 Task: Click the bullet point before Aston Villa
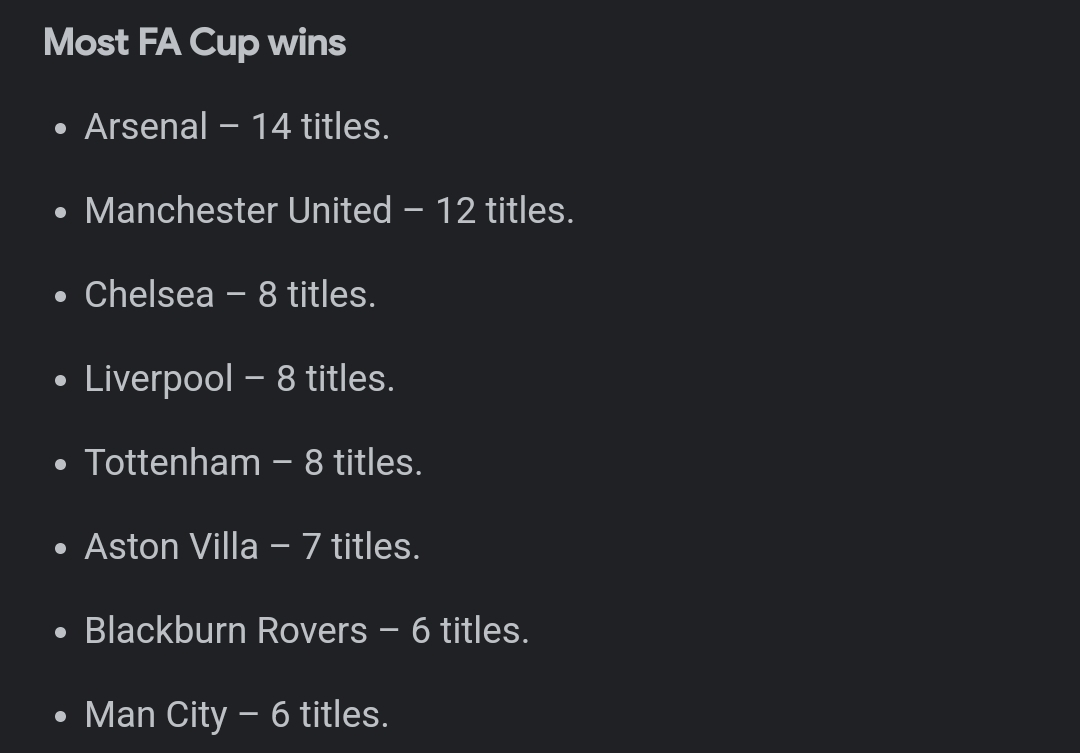coord(62,549)
